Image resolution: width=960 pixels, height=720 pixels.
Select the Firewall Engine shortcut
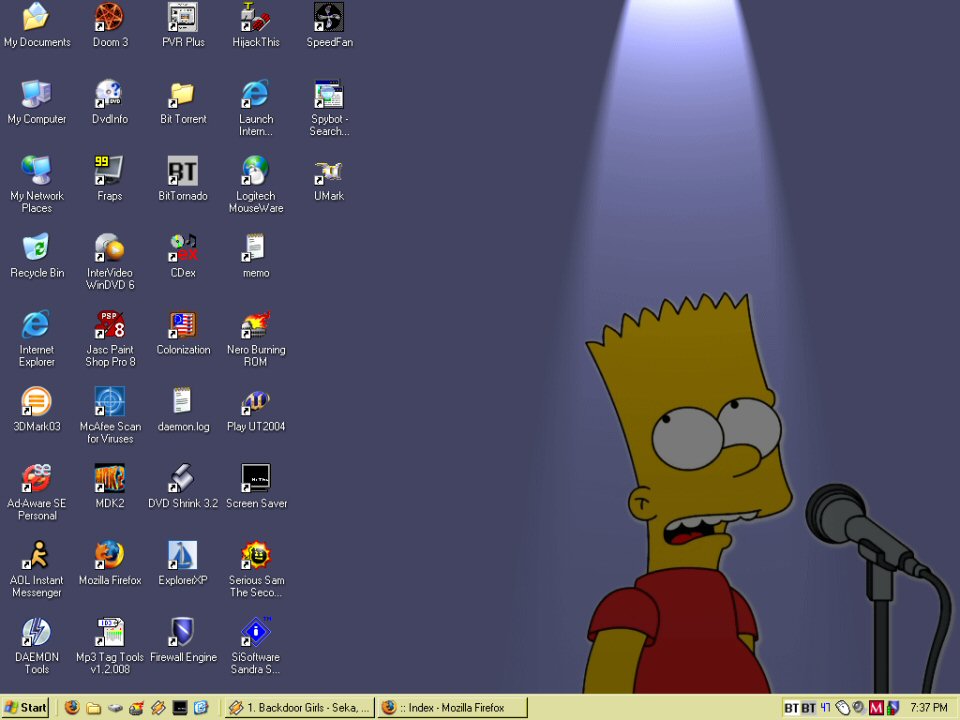click(182, 639)
